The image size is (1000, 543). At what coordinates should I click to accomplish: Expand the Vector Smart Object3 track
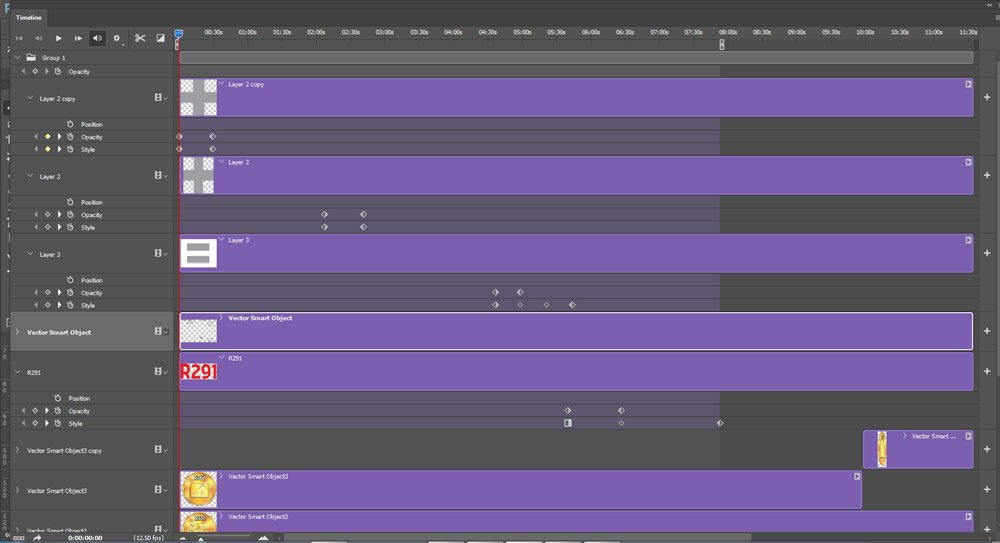[x=18, y=491]
